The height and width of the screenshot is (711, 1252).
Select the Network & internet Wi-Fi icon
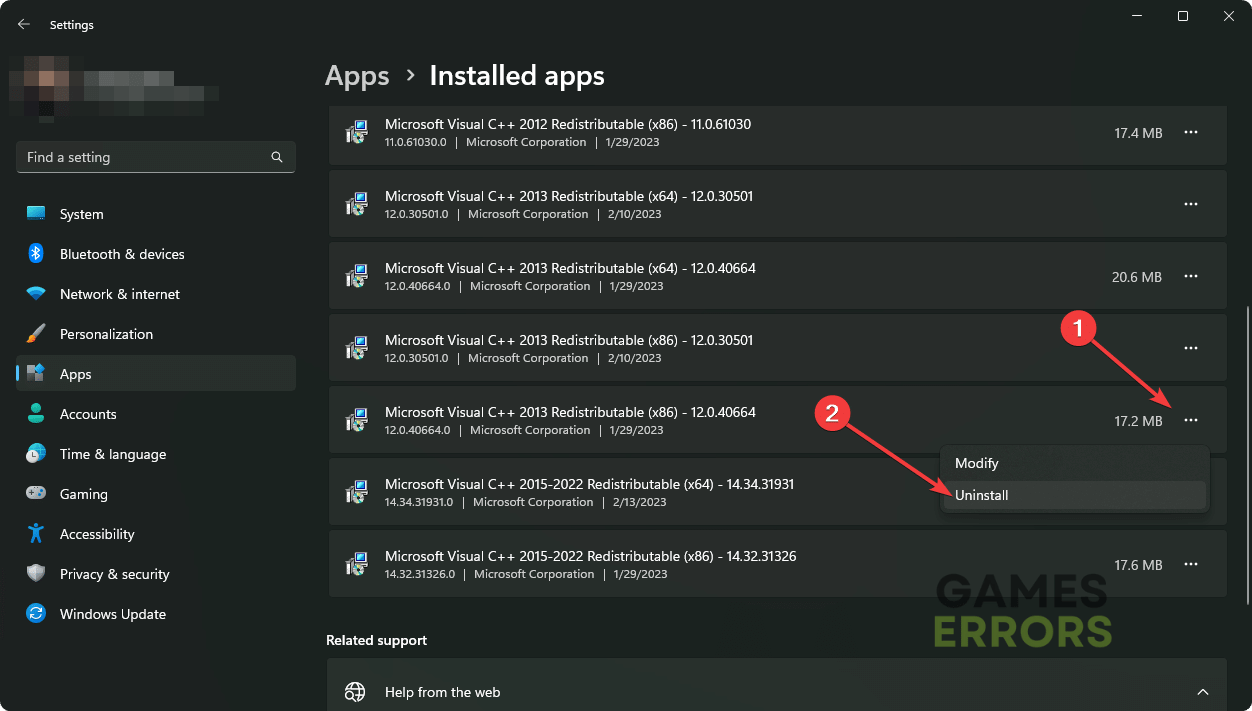click(x=36, y=294)
